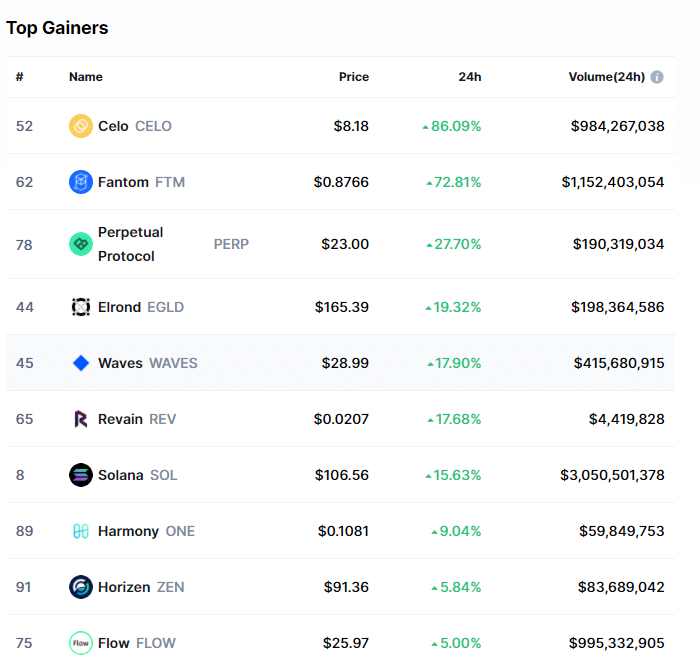
Task: Click the Flow coin logo icon
Action: (81, 643)
